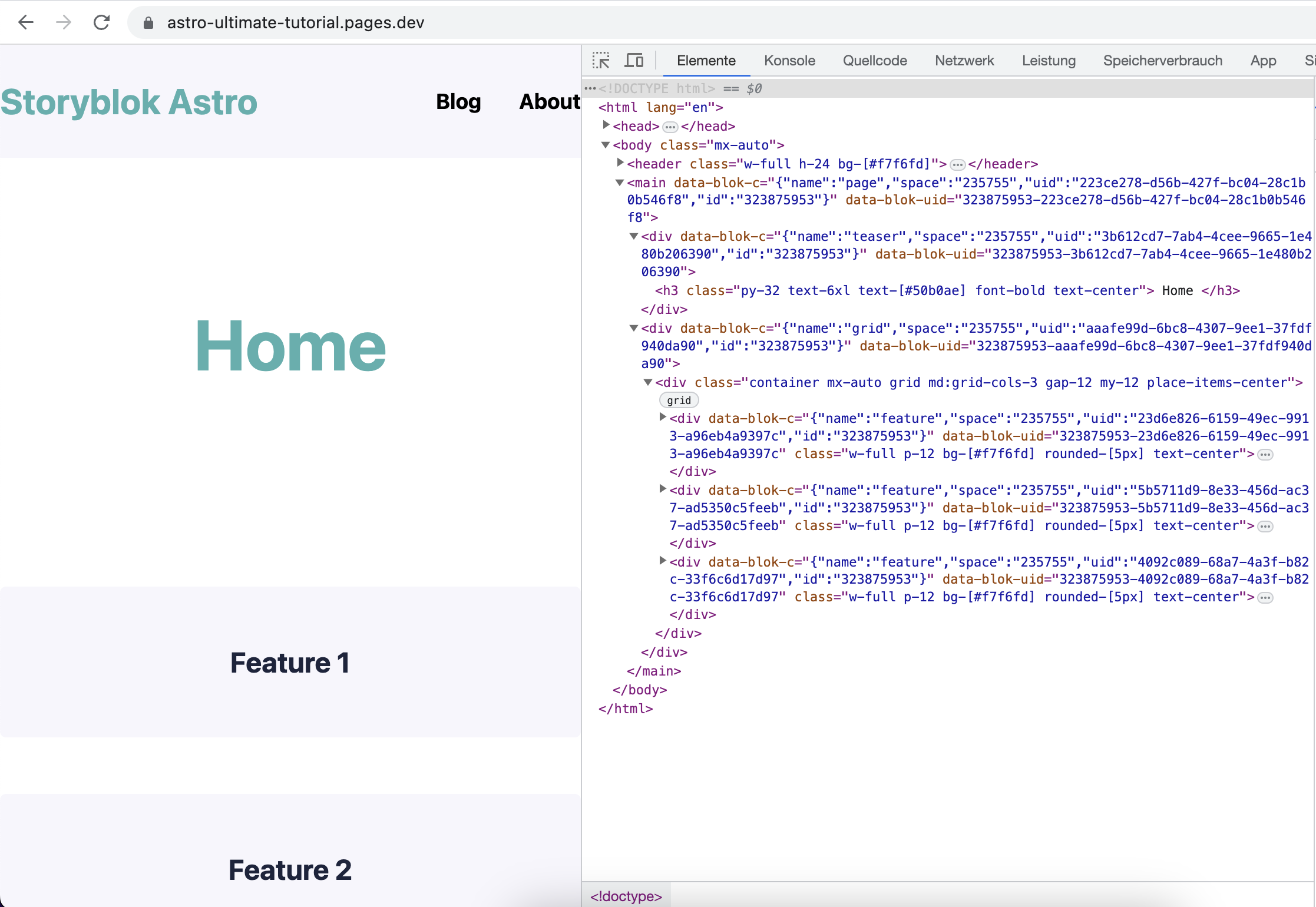Viewport: 1316px width, 907px height.
Task: Open the Netzwerk panel tab
Action: click(964, 60)
